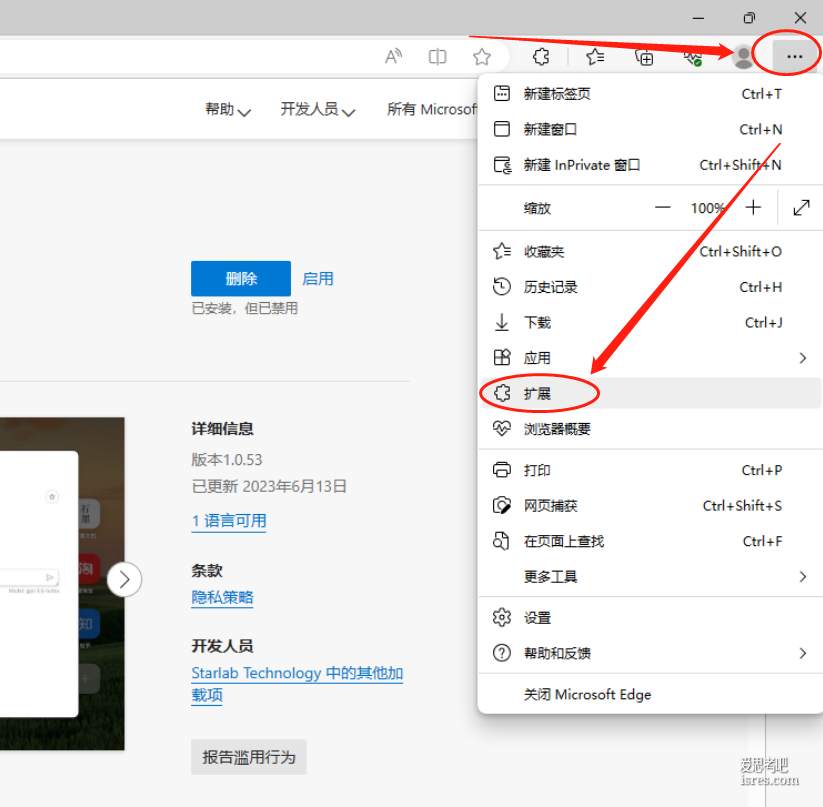Screen dimensions: 823x807
Task: Choose 关闭 Microsoft Edge
Action: coord(650,694)
